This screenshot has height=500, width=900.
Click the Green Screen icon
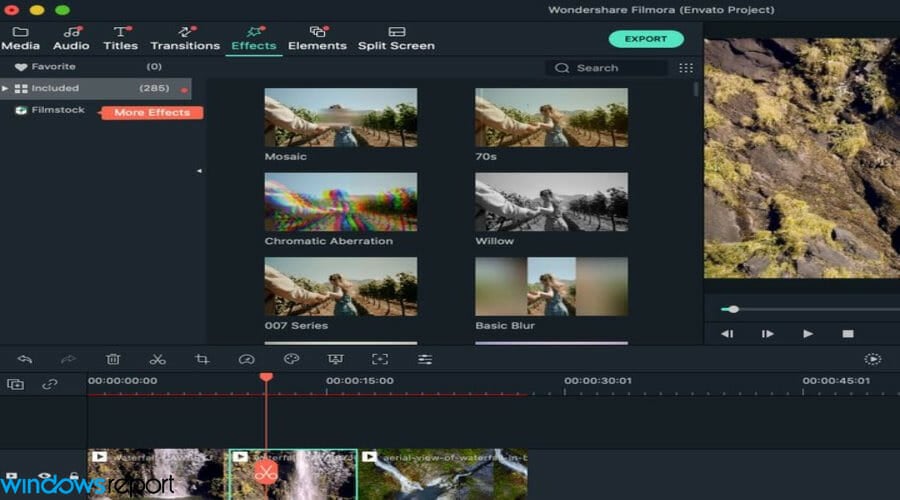[336, 359]
